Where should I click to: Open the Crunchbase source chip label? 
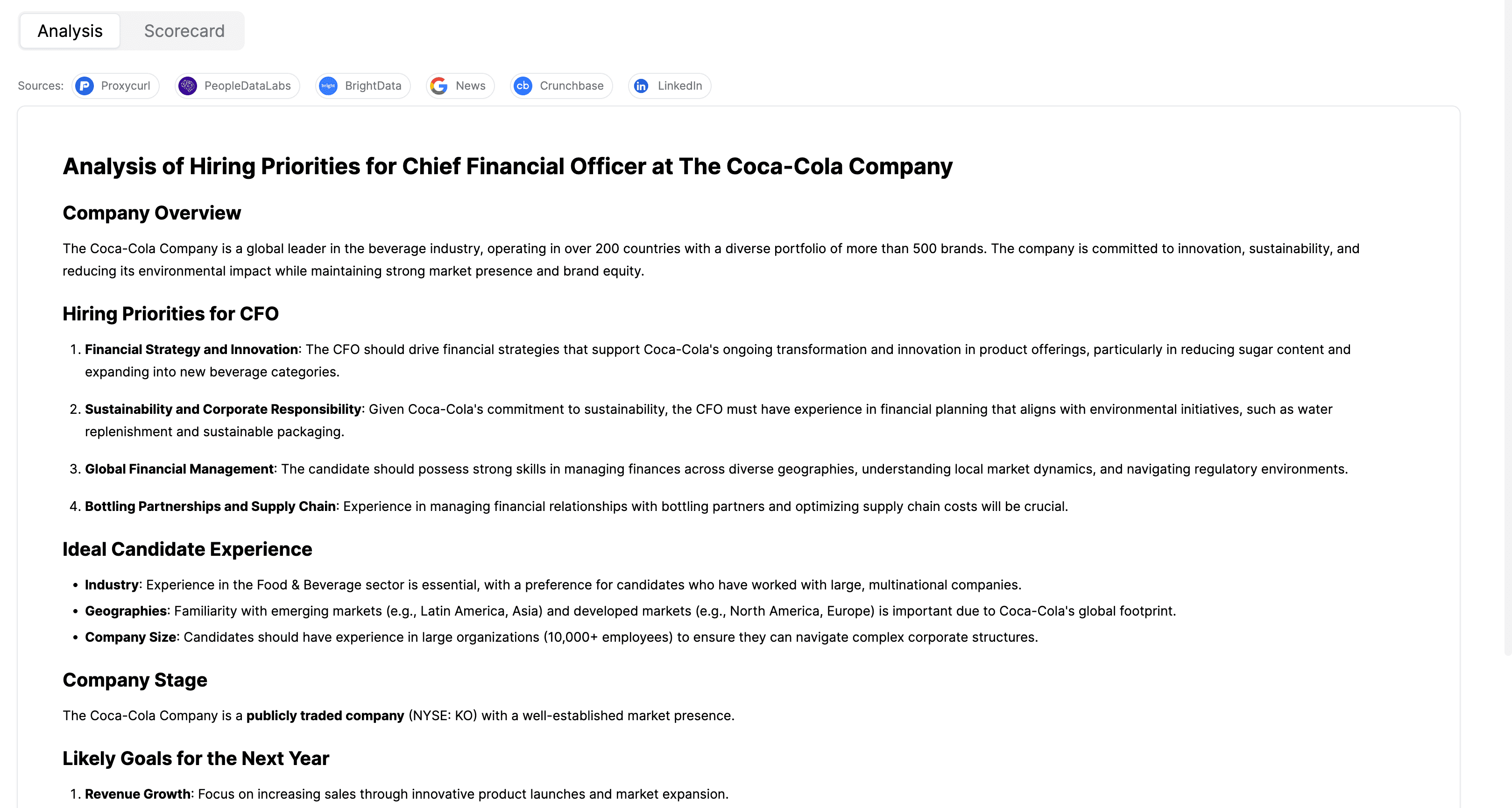point(571,86)
